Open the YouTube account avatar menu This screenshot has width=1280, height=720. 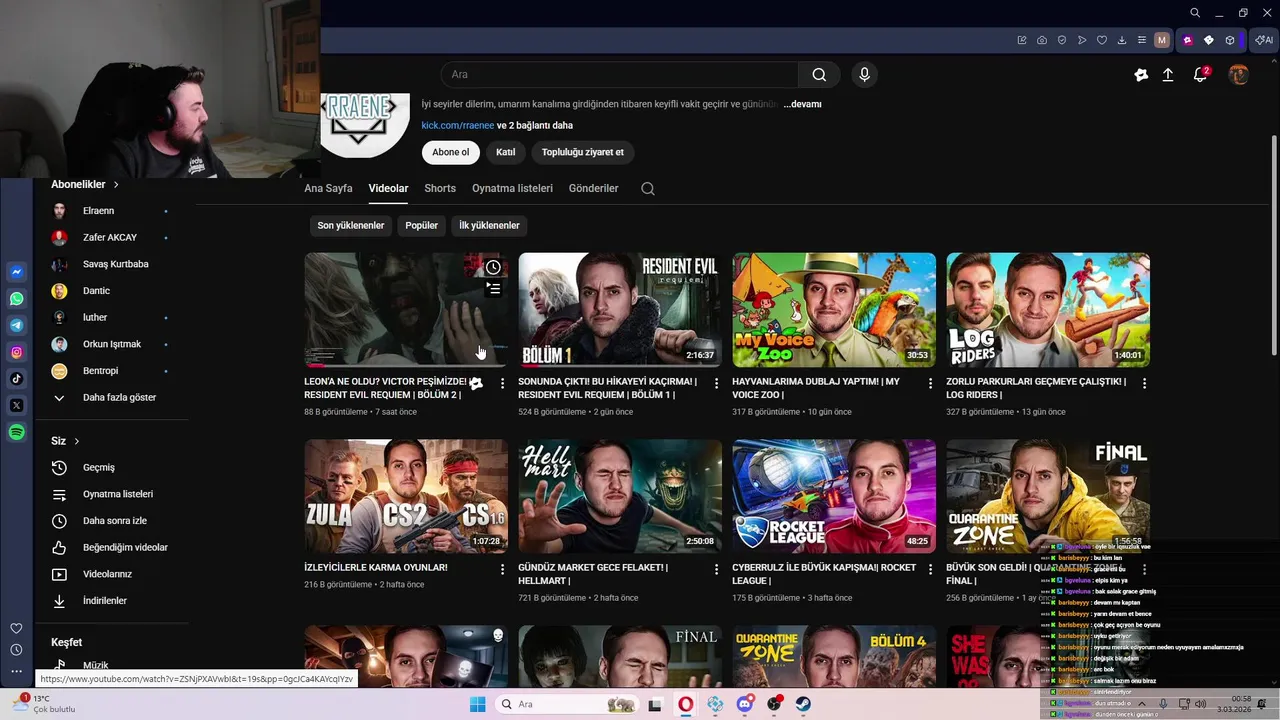[1238, 75]
